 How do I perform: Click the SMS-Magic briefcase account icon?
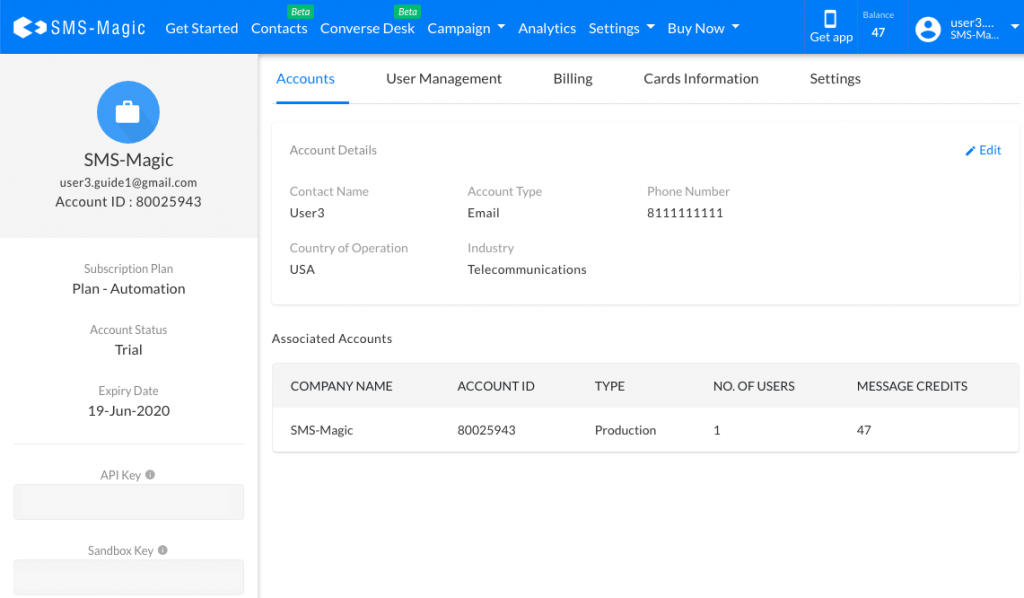pos(128,112)
